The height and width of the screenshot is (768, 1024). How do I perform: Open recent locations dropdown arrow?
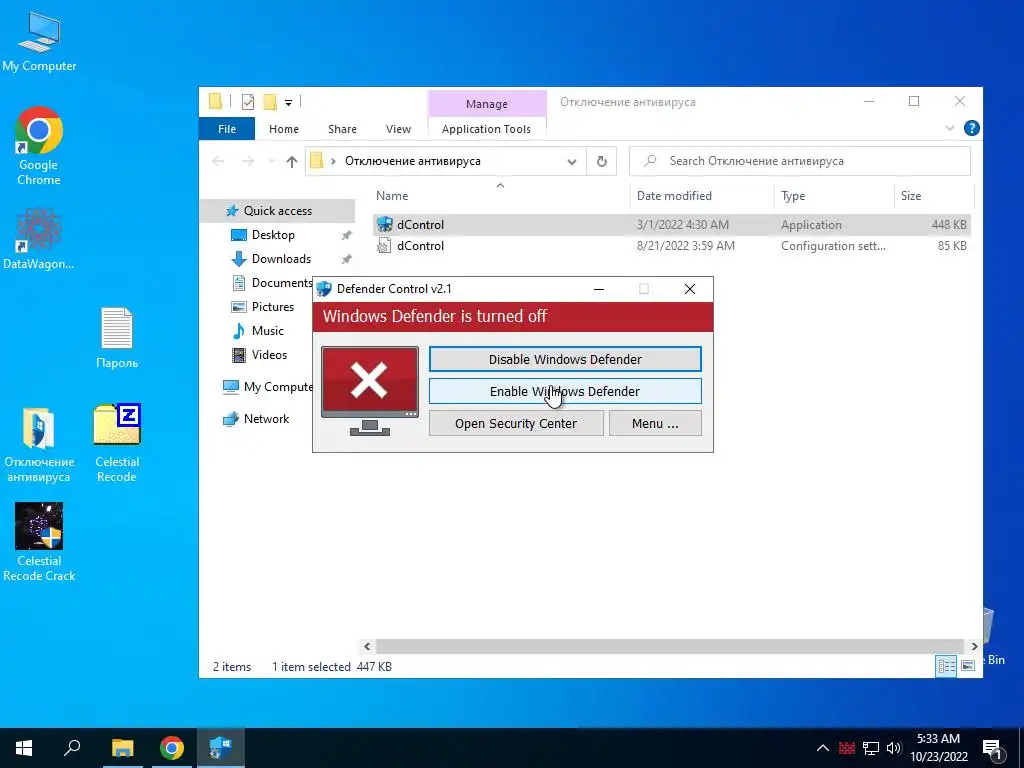click(x=271, y=161)
